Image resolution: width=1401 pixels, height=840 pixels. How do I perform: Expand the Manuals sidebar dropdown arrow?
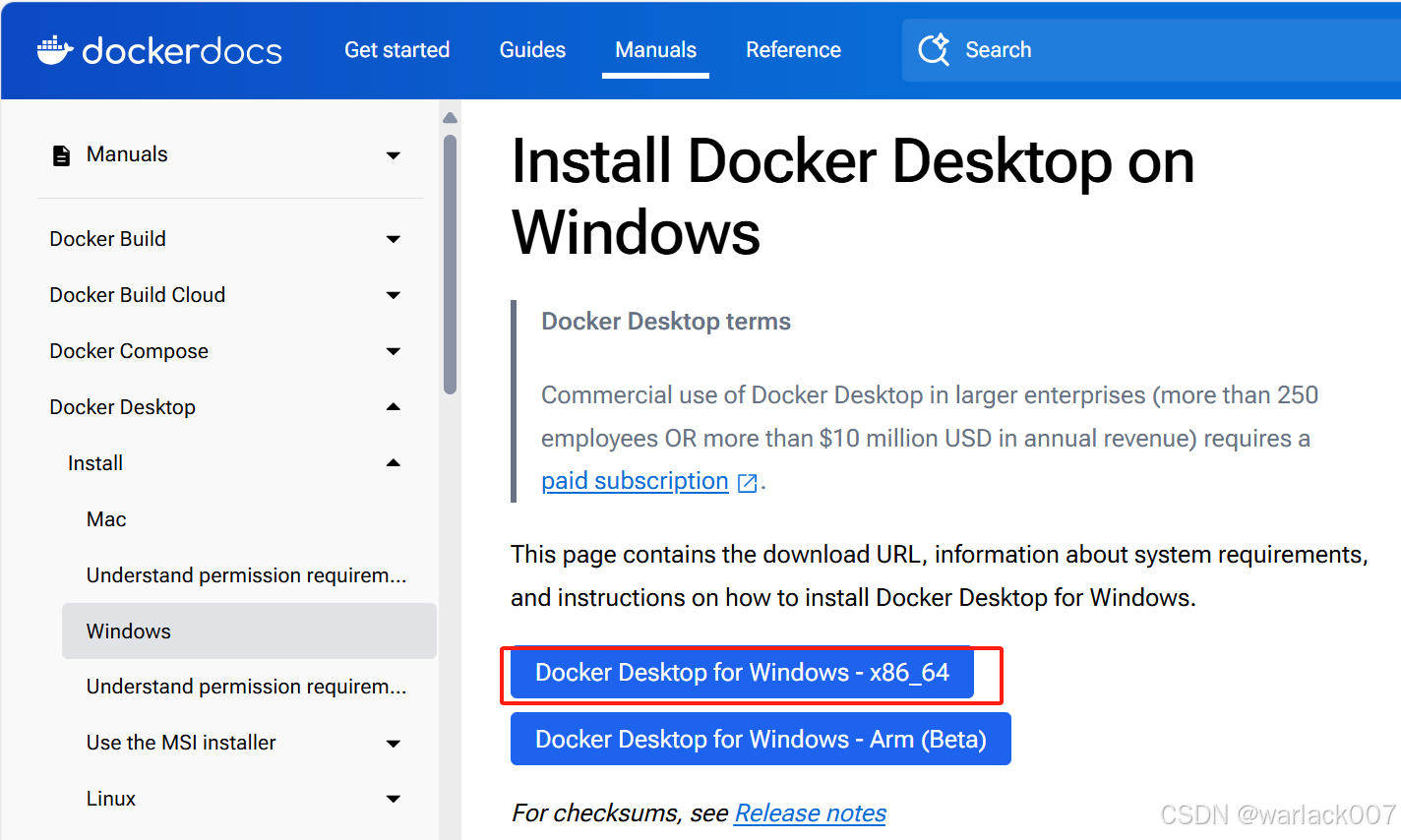394,155
